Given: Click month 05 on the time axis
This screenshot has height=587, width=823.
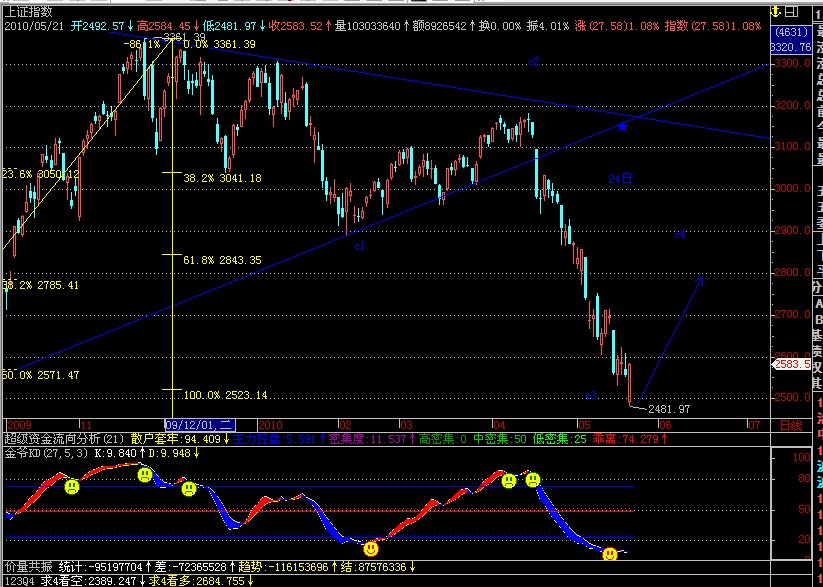Looking at the screenshot, I should (584, 425).
